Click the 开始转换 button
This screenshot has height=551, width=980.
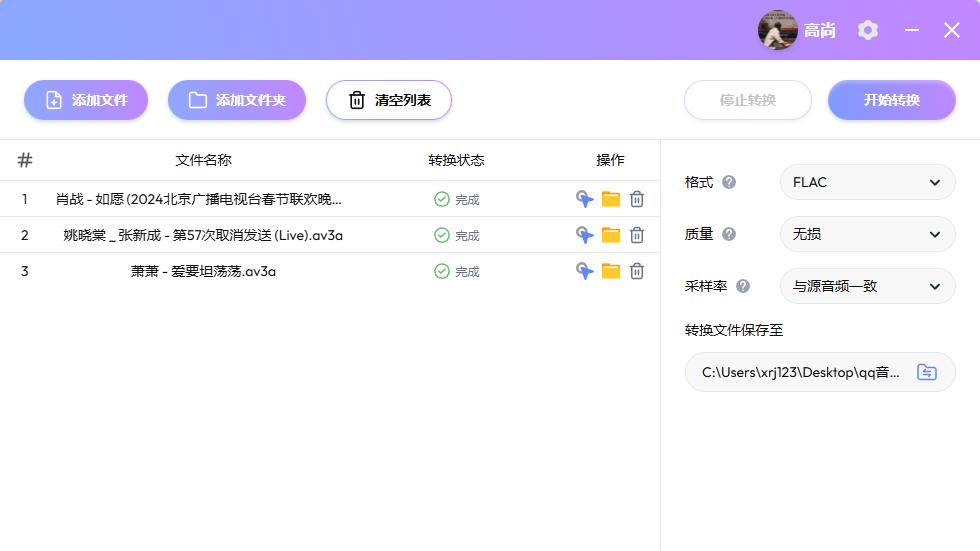[892, 100]
